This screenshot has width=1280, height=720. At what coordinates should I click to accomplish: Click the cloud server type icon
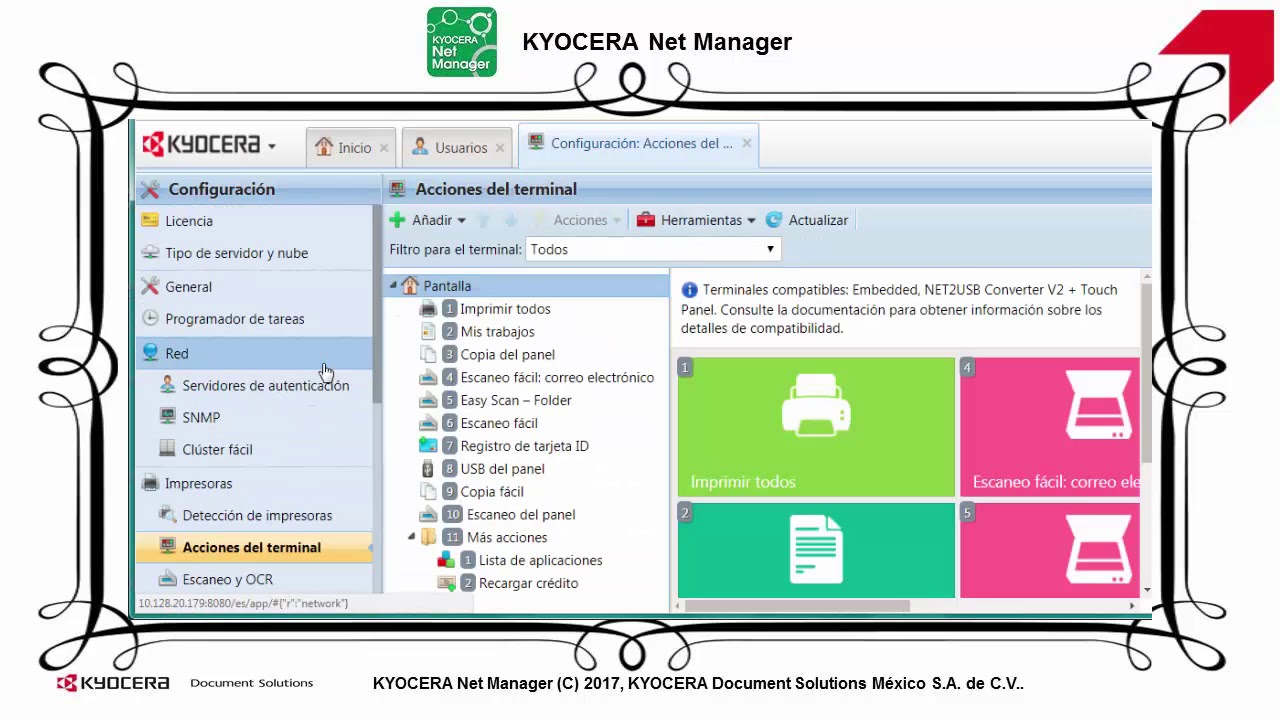(150, 252)
